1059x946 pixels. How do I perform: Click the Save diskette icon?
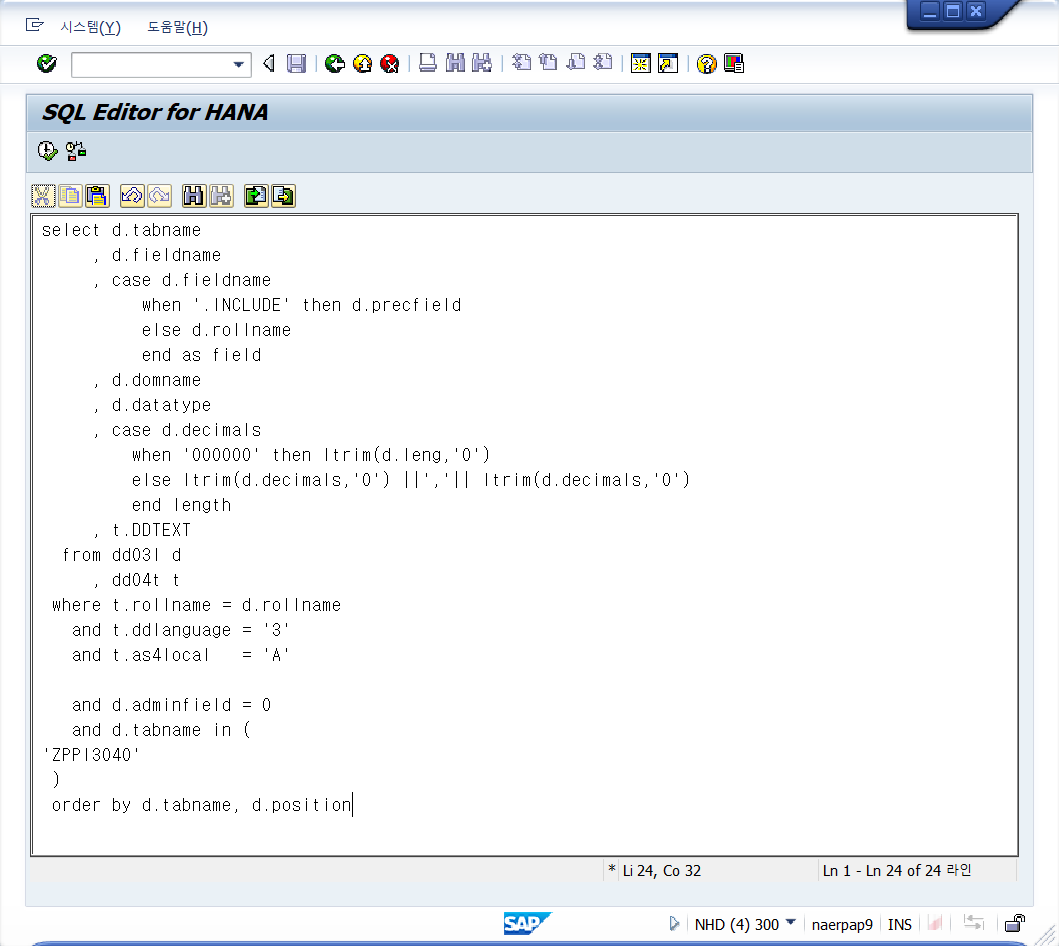click(x=296, y=63)
